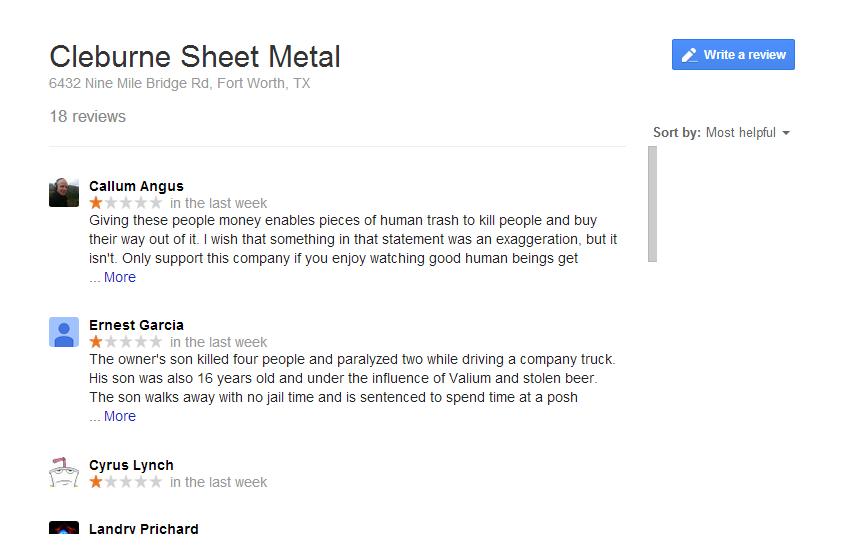The height and width of the screenshot is (557, 845).
Task: Click the pencil icon in review button
Action: point(689,55)
